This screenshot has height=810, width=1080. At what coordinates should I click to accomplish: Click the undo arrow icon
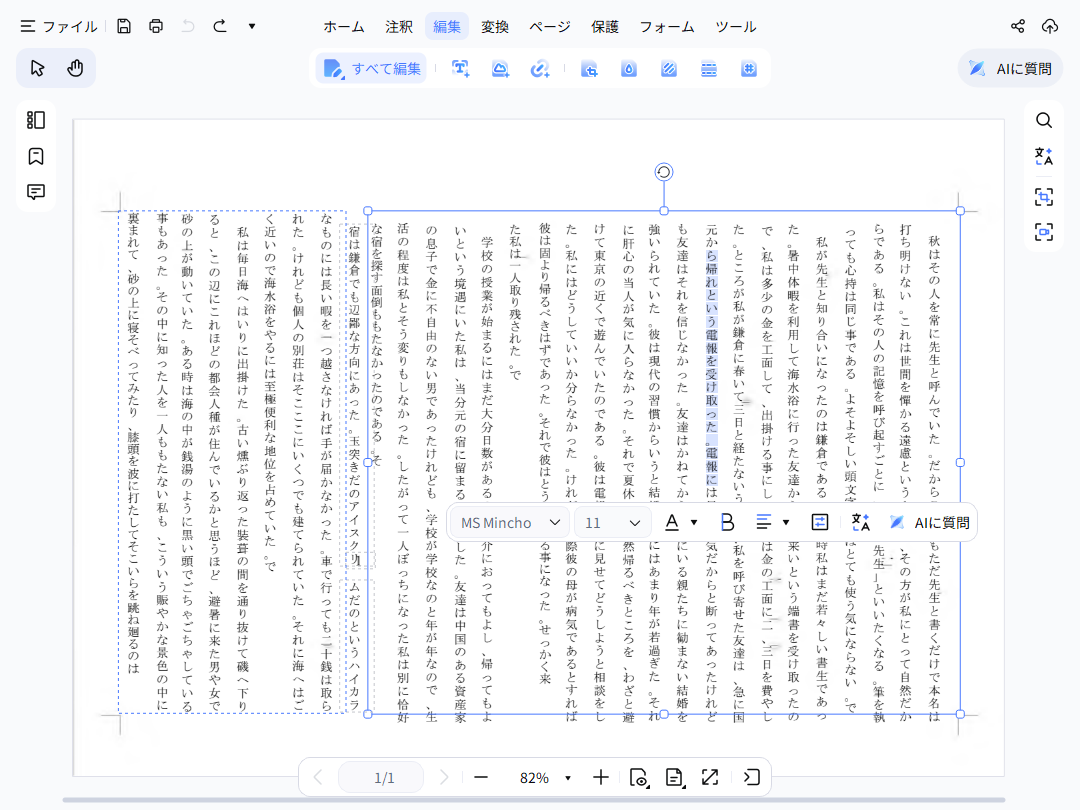tap(187, 26)
